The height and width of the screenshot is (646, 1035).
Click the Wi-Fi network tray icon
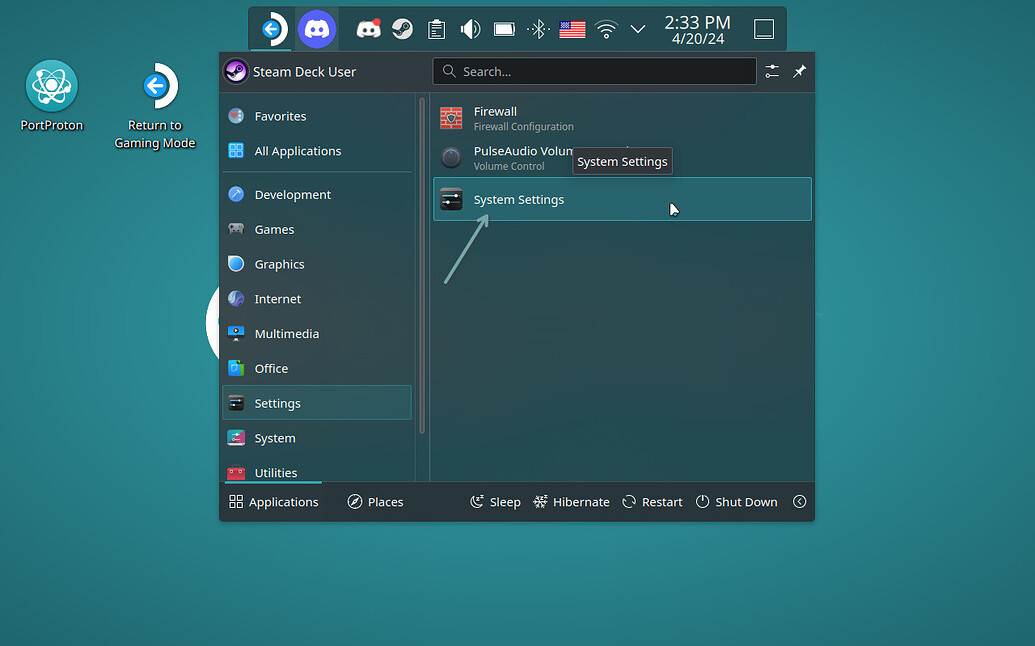coord(605,29)
